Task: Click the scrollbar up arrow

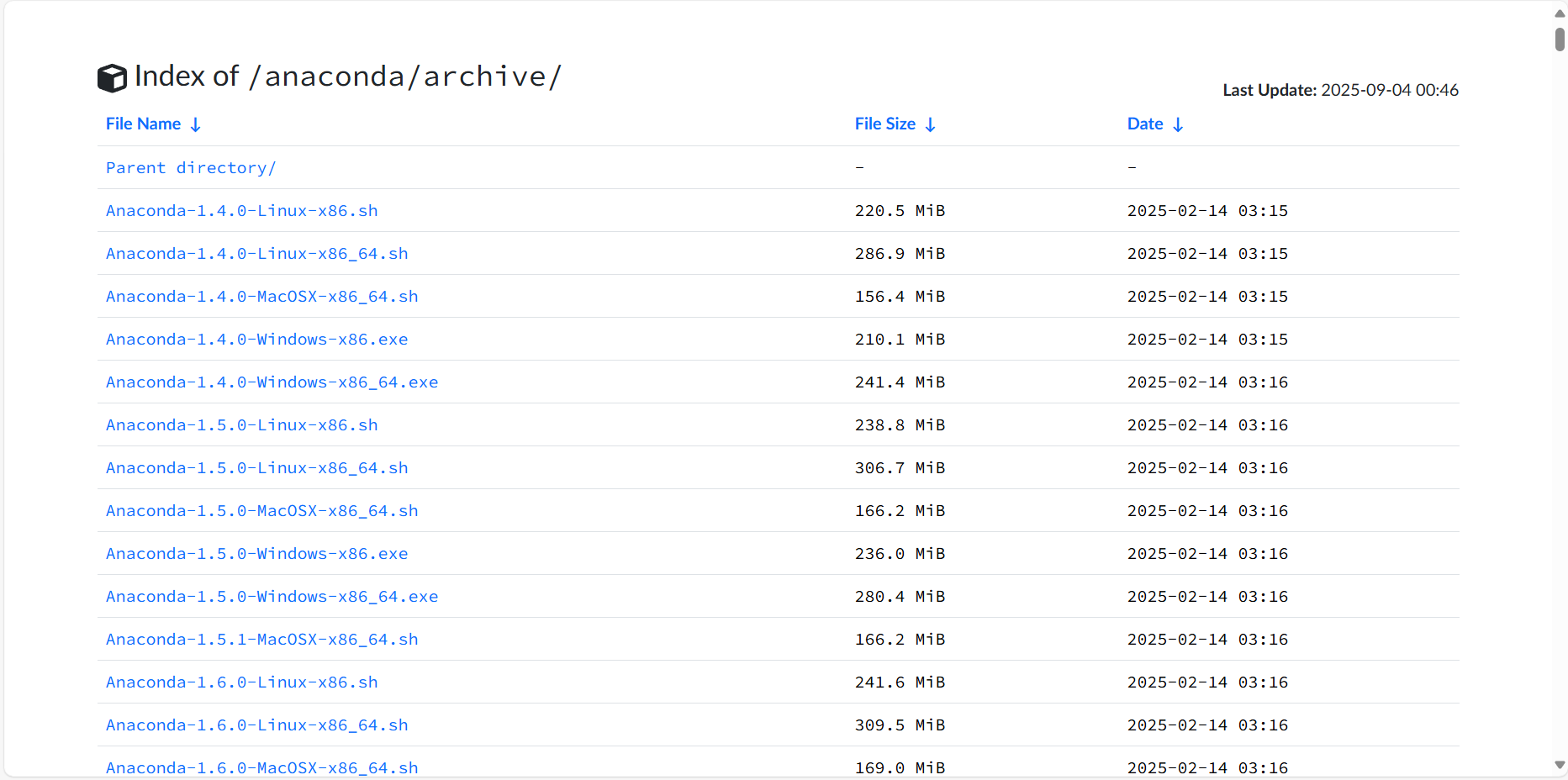Action: tap(1560, 13)
